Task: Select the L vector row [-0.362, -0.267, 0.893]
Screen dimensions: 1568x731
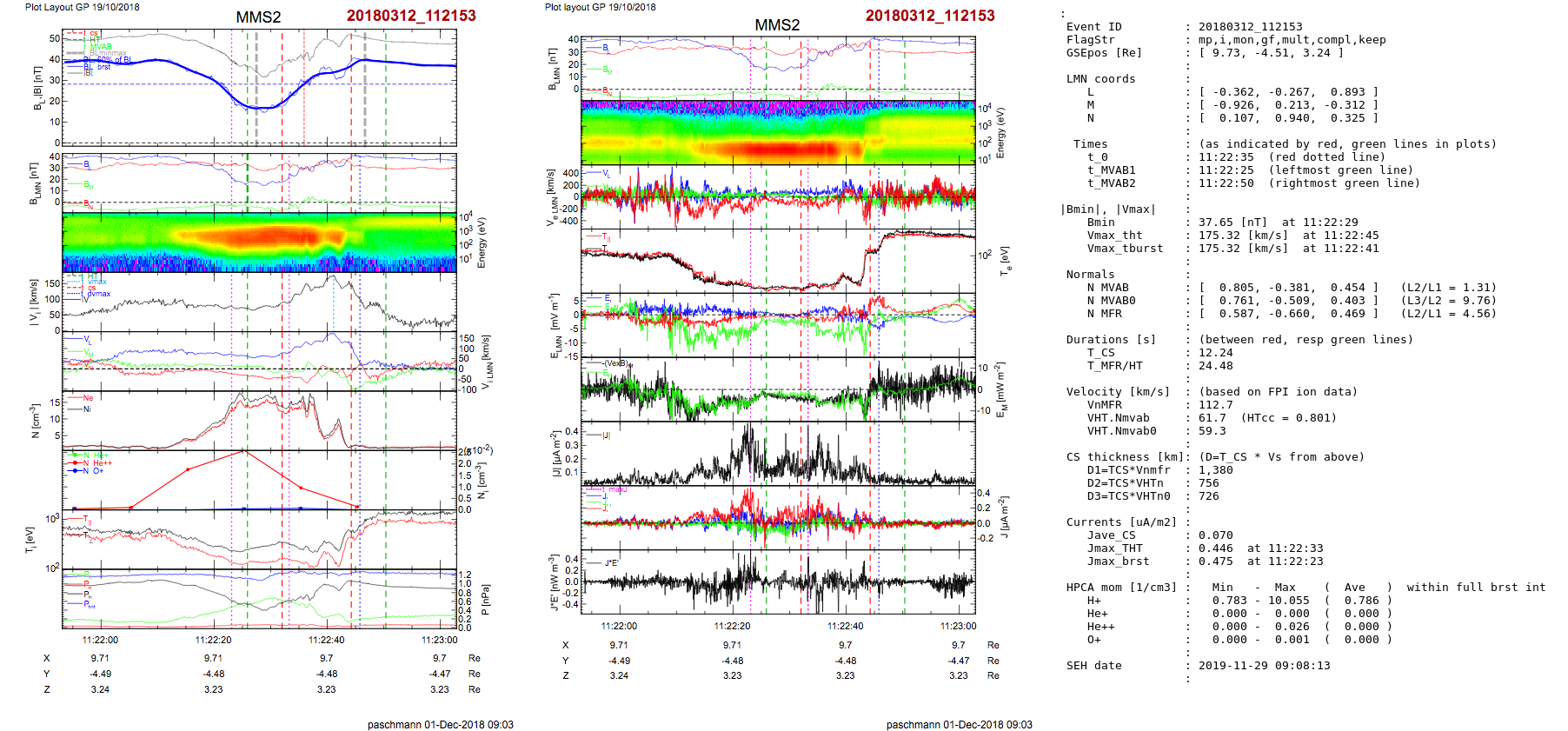Action: point(1232,92)
